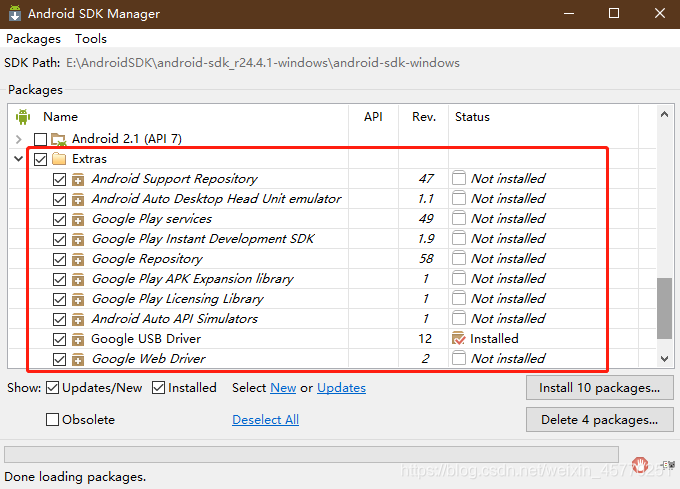Click the green Android robot header icon
This screenshot has height=489, width=680.
23,117
